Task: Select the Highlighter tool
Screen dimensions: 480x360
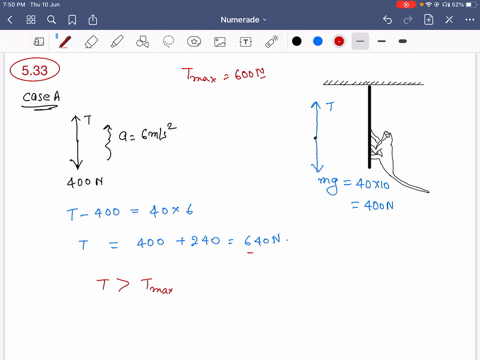Action: [x=117, y=42]
